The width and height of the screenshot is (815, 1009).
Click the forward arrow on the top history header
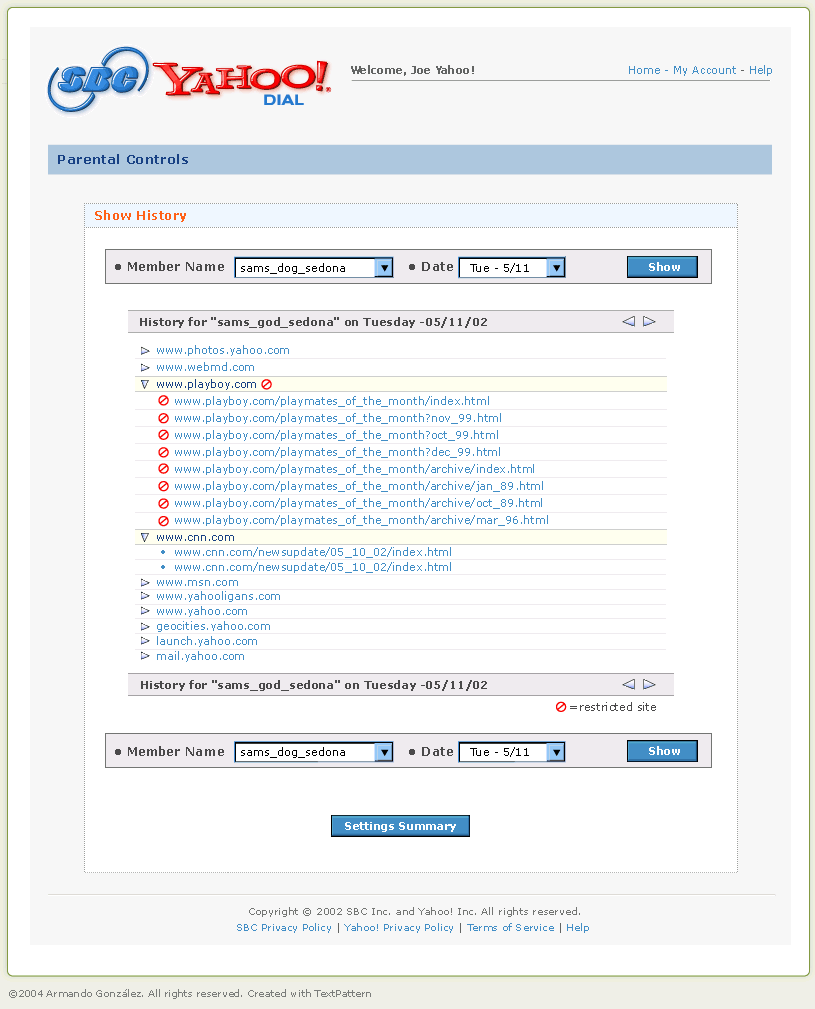(649, 321)
